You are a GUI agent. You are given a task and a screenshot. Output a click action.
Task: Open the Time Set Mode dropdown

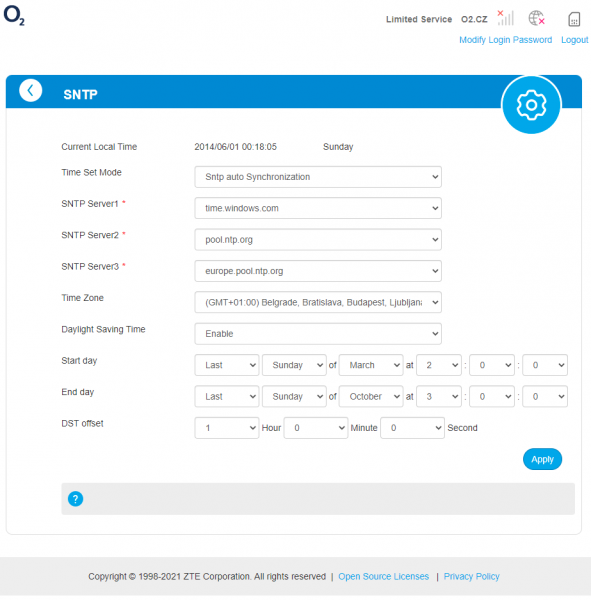[x=318, y=177]
